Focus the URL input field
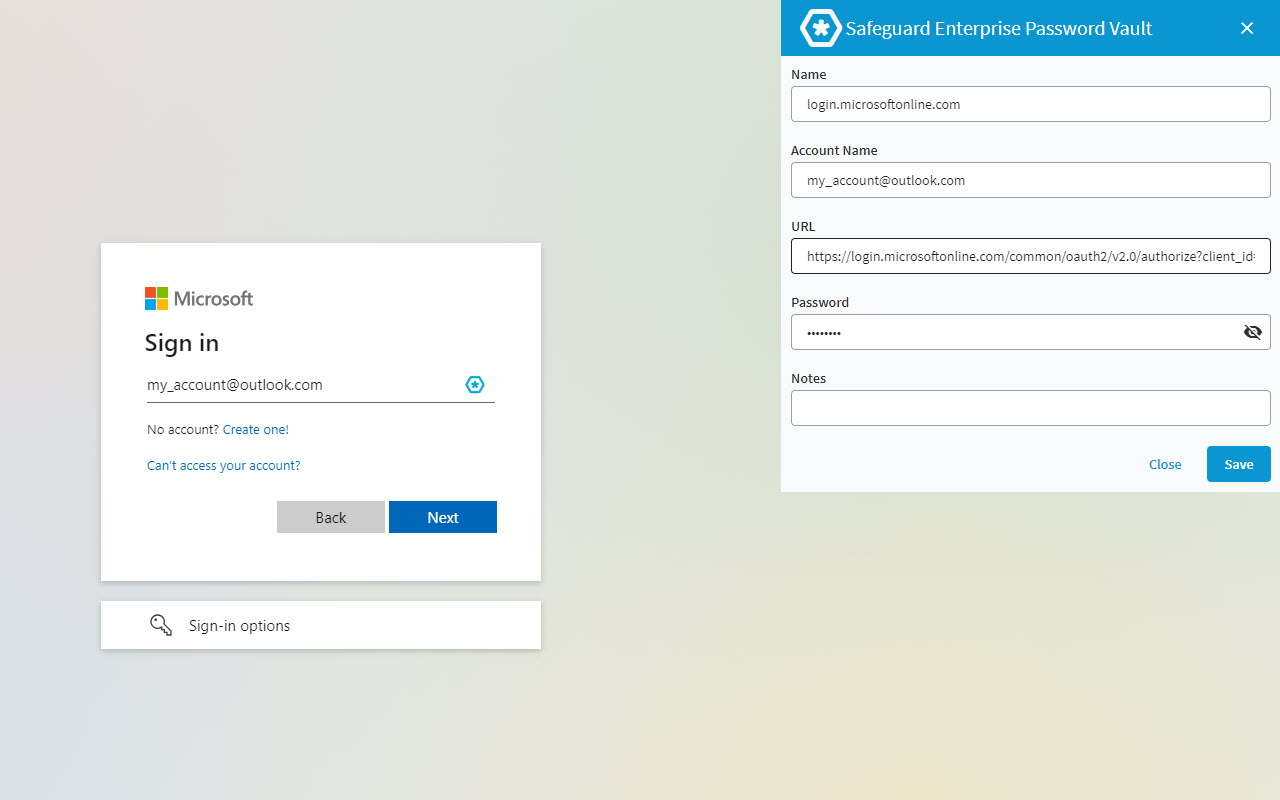Image resolution: width=1280 pixels, height=800 pixels. 1031,256
